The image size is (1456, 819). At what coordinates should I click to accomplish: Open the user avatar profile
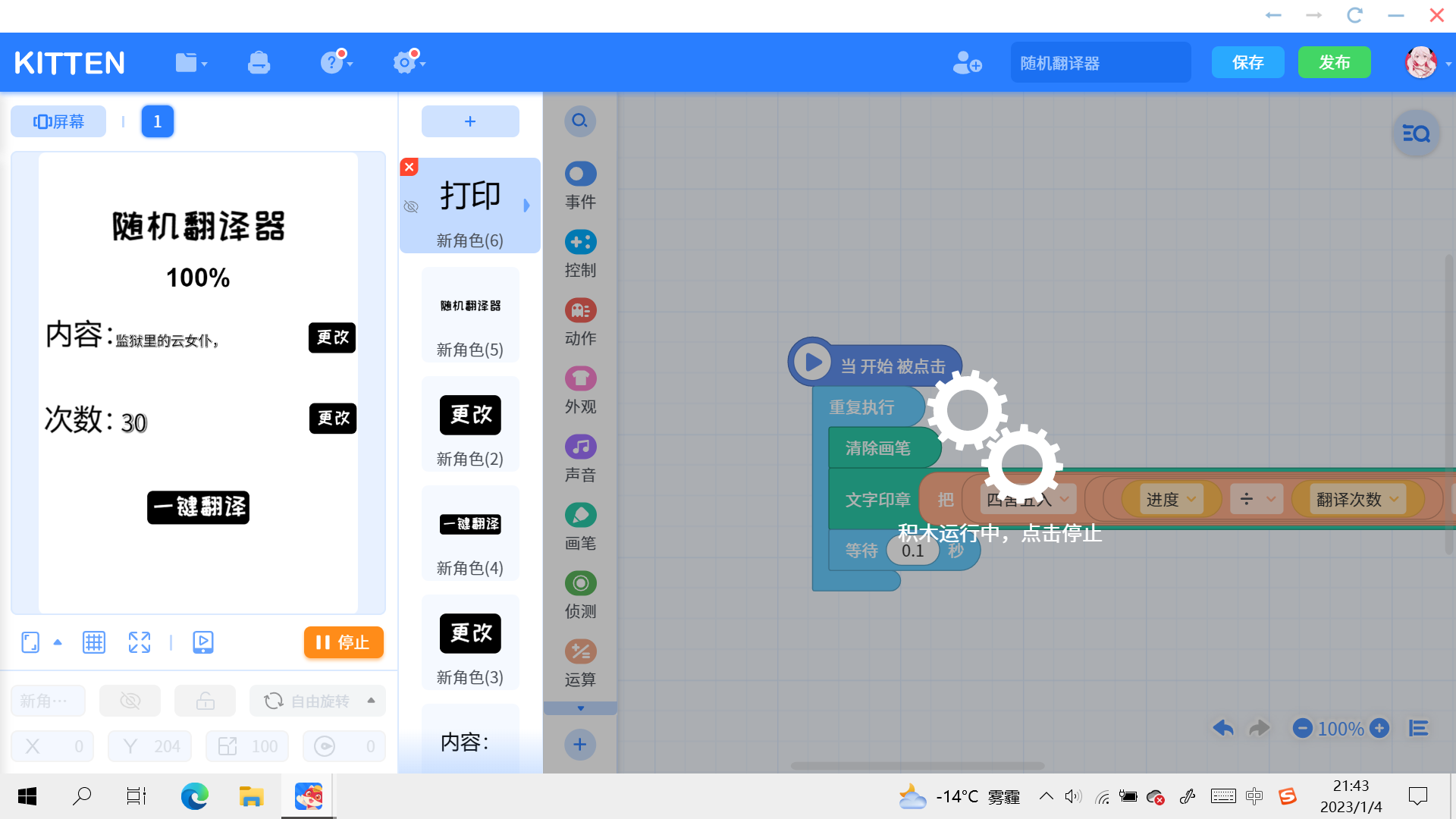pos(1420,63)
